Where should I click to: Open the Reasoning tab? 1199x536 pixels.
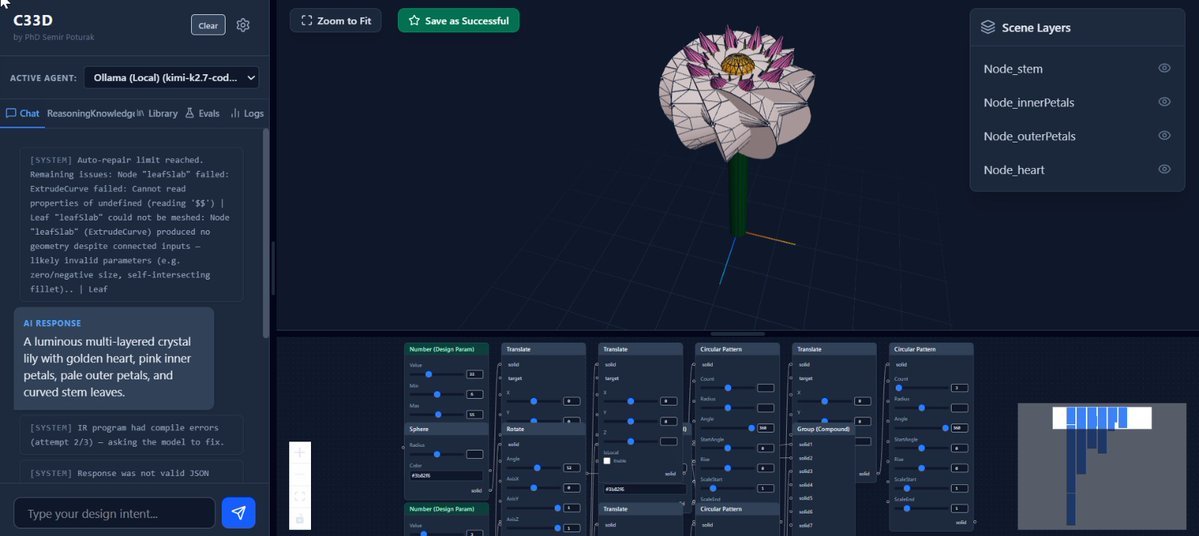(68, 113)
